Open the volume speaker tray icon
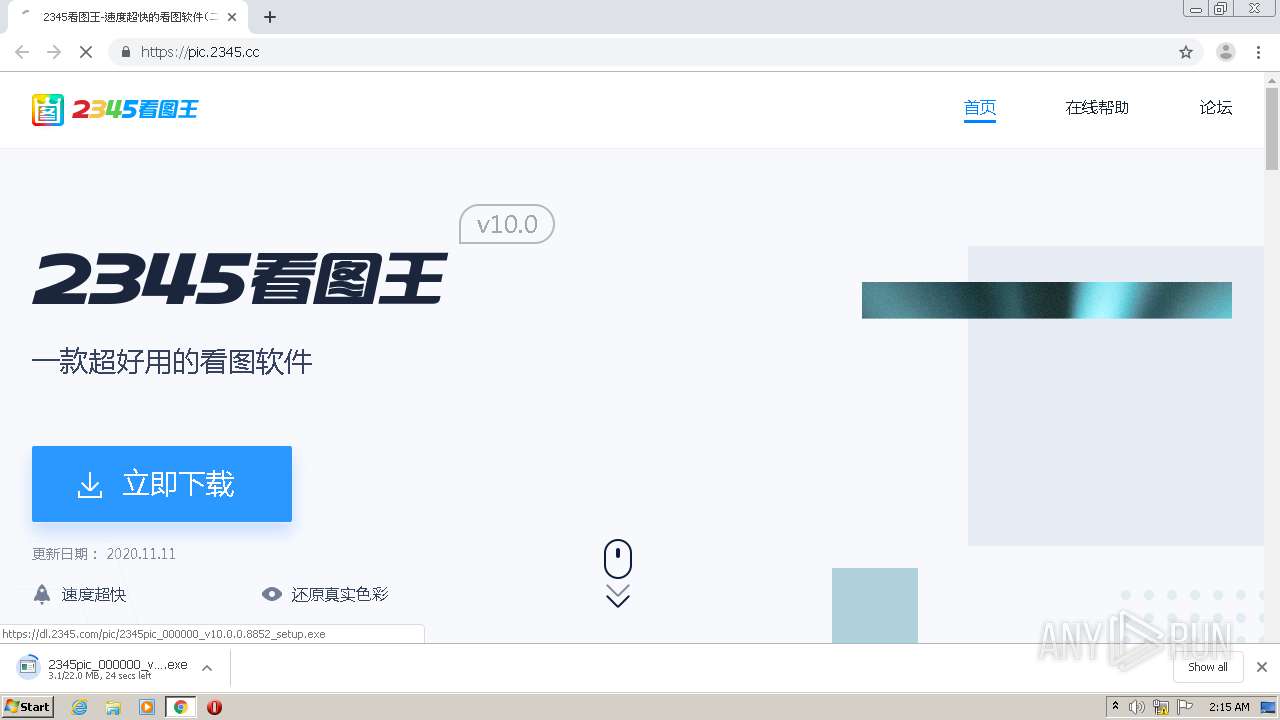The height and width of the screenshot is (720, 1280). (x=1137, y=707)
